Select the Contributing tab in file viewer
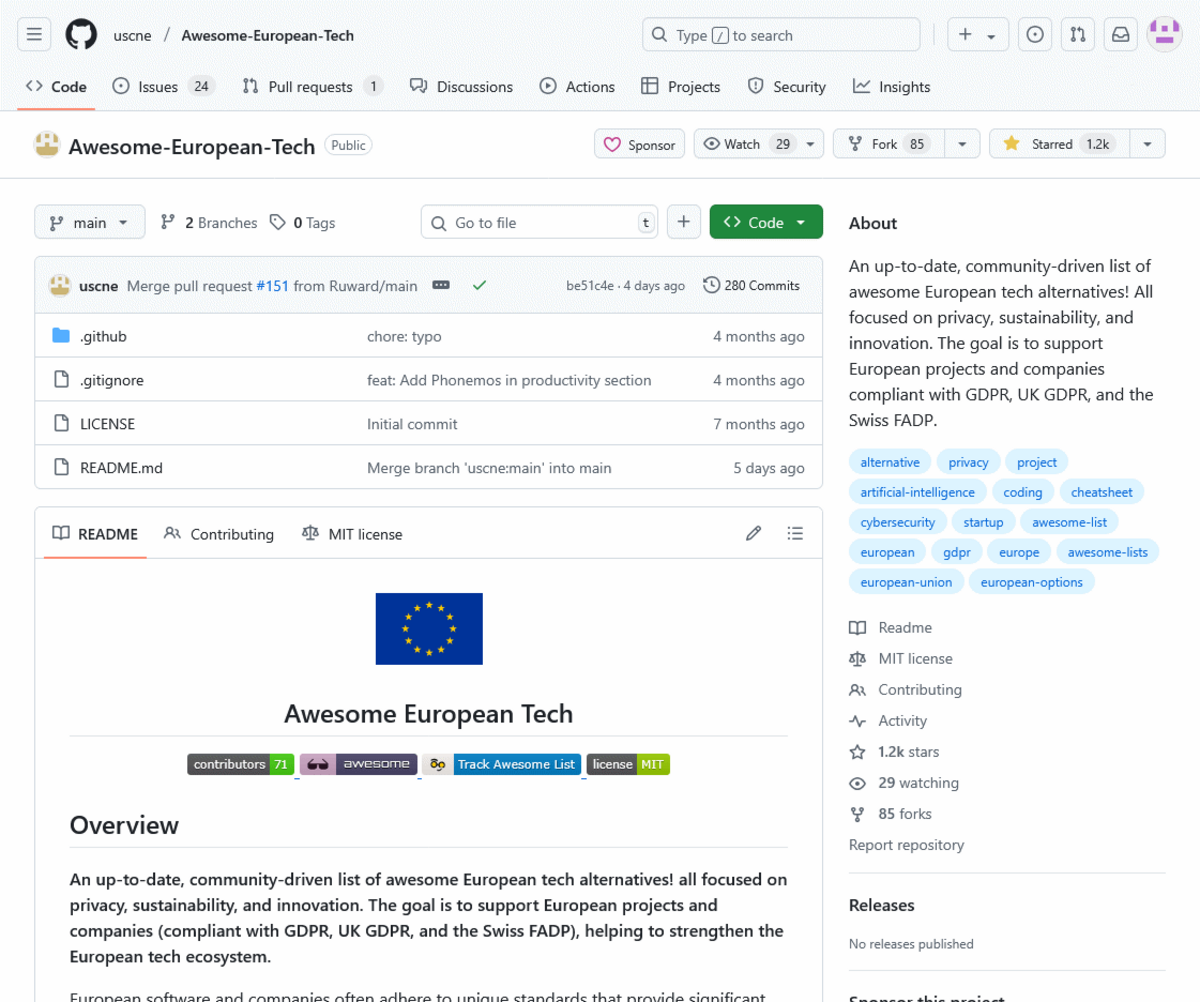The image size is (1200, 1002). 219,534
